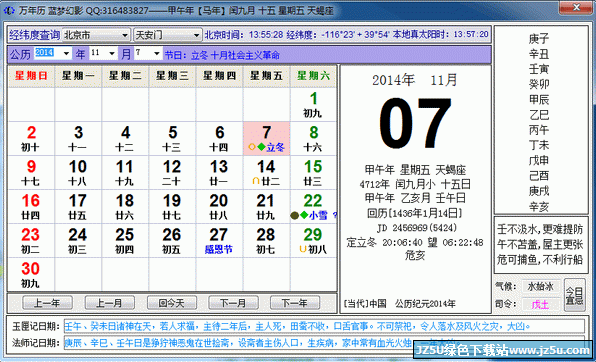This screenshot has height=362, width=596.
Task: Expand the year 2014 dropdown
Action: [67, 54]
